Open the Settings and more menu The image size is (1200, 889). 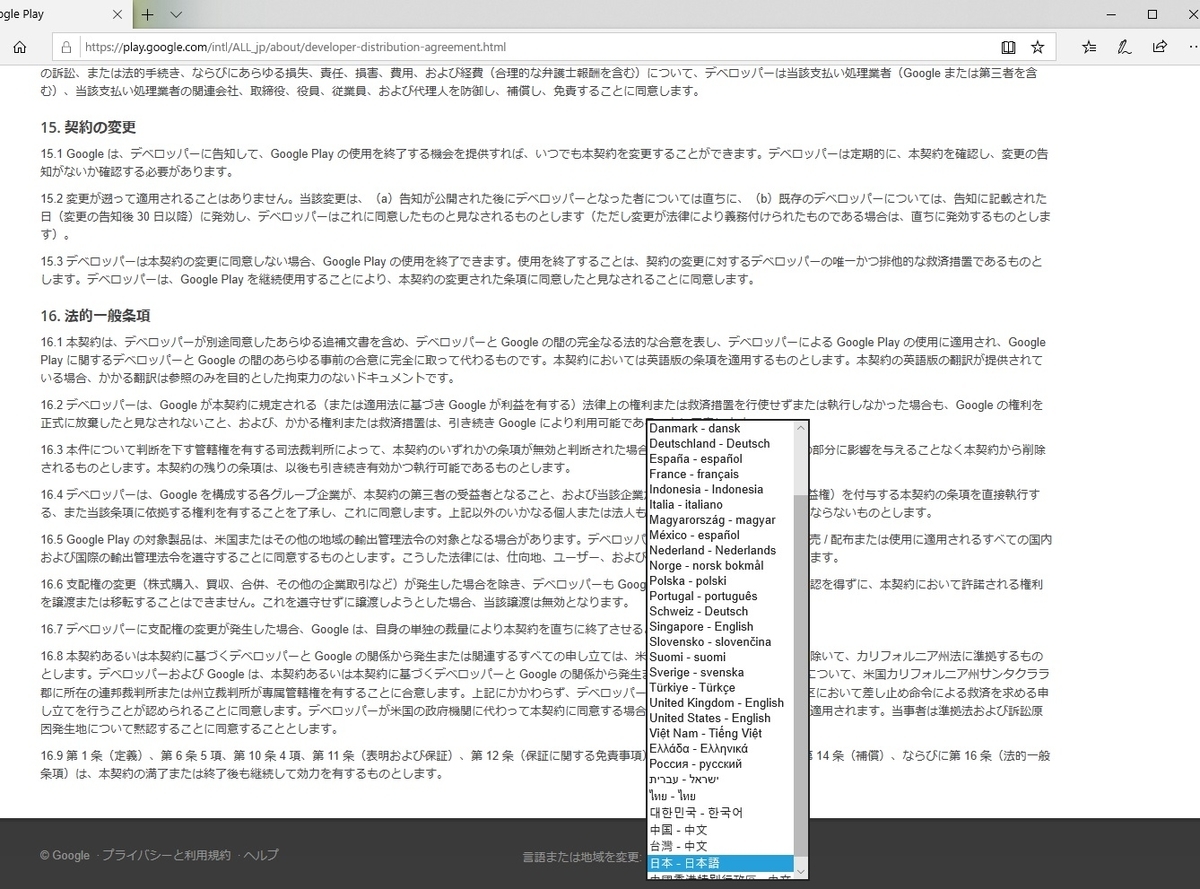[1194, 47]
